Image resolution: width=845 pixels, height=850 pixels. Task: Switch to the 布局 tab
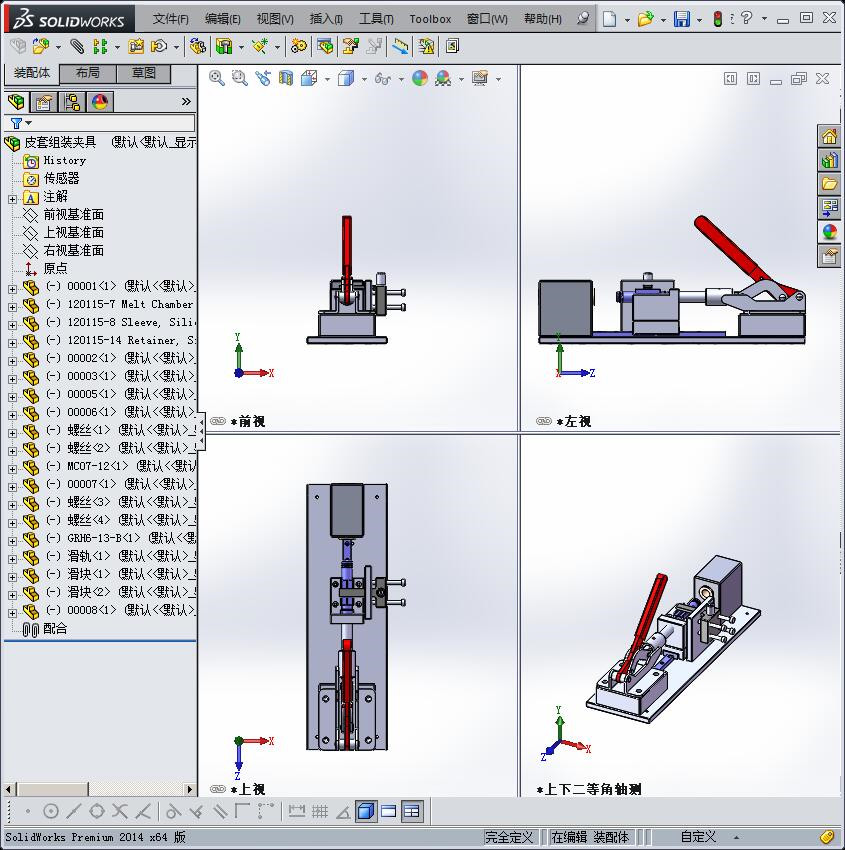tap(87, 73)
